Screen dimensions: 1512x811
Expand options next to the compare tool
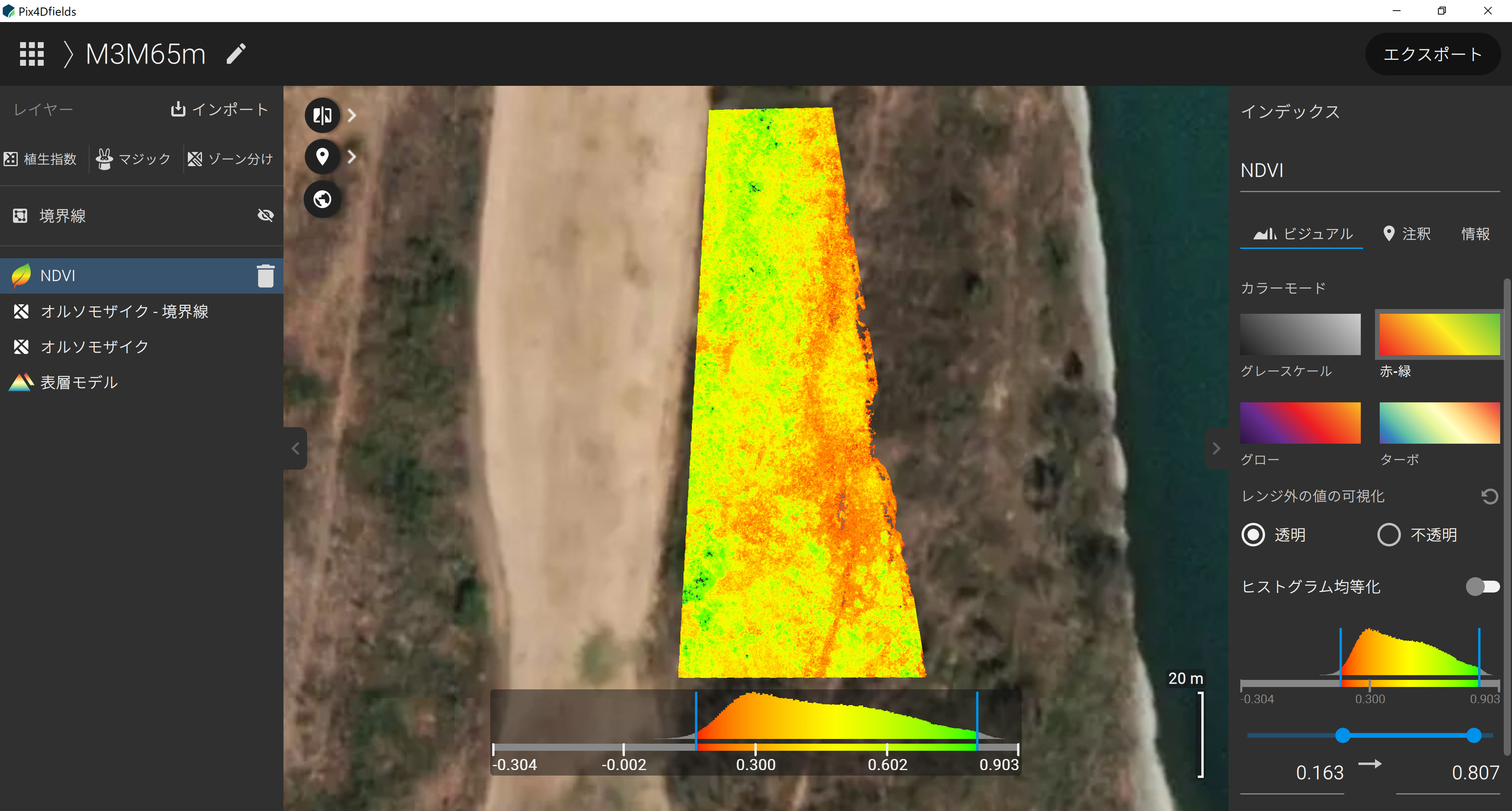click(x=352, y=115)
